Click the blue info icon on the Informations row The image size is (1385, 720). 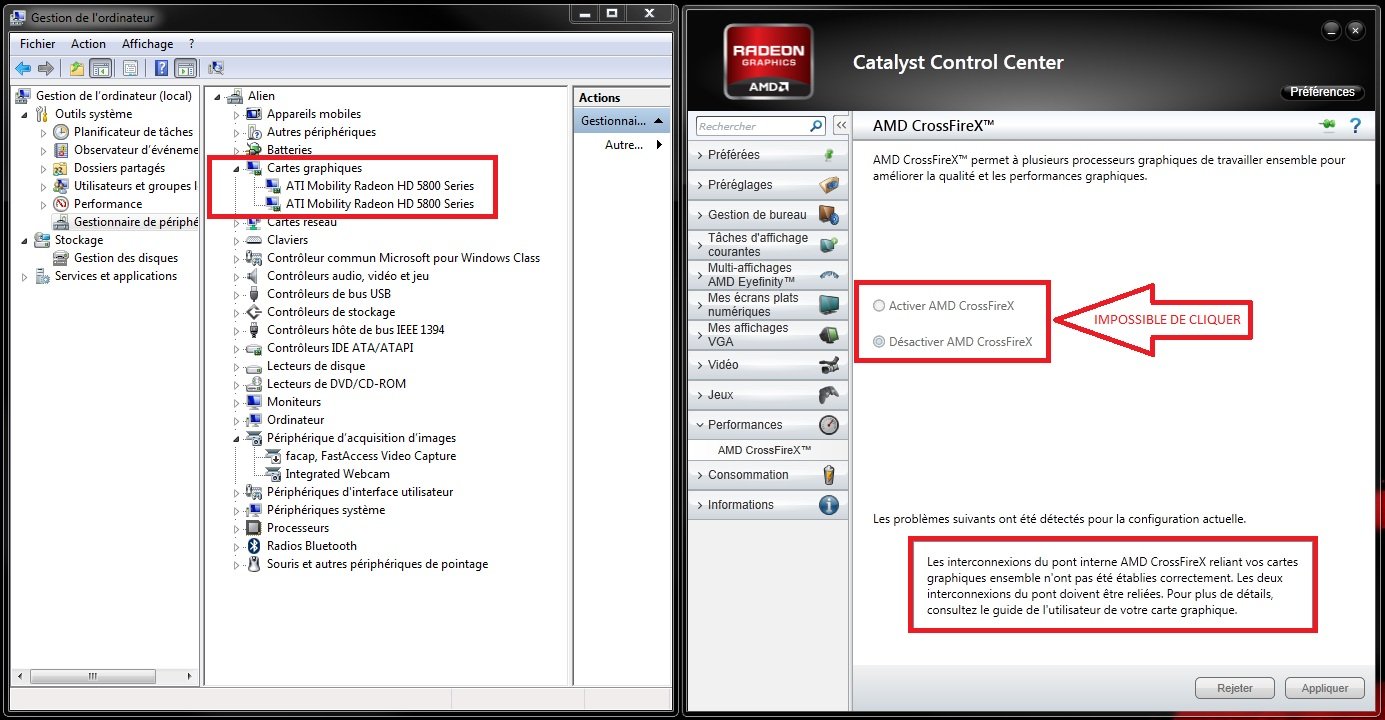pos(828,505)
